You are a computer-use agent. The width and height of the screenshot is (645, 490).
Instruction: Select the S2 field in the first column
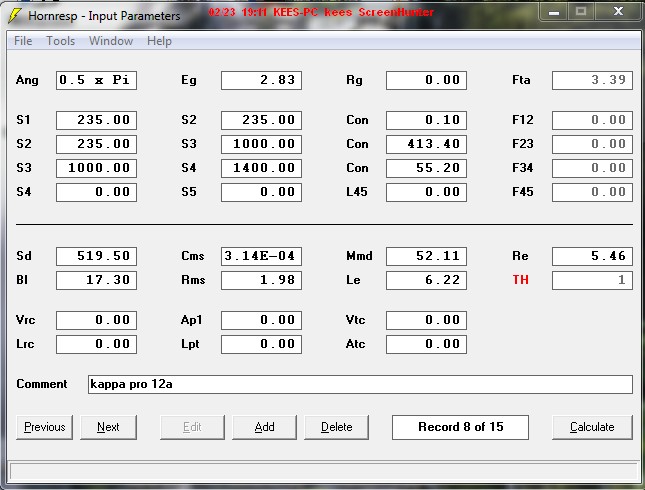(96, 144)
